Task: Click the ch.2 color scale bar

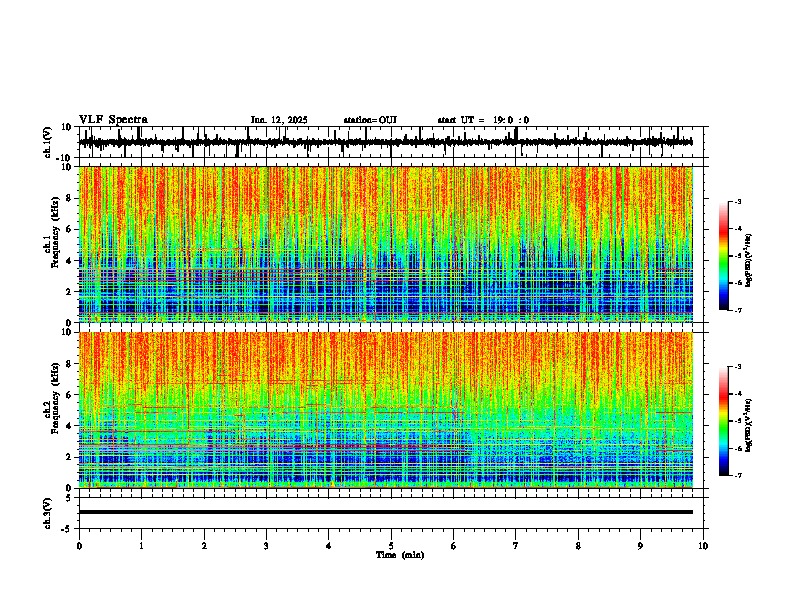Action: 723,421
